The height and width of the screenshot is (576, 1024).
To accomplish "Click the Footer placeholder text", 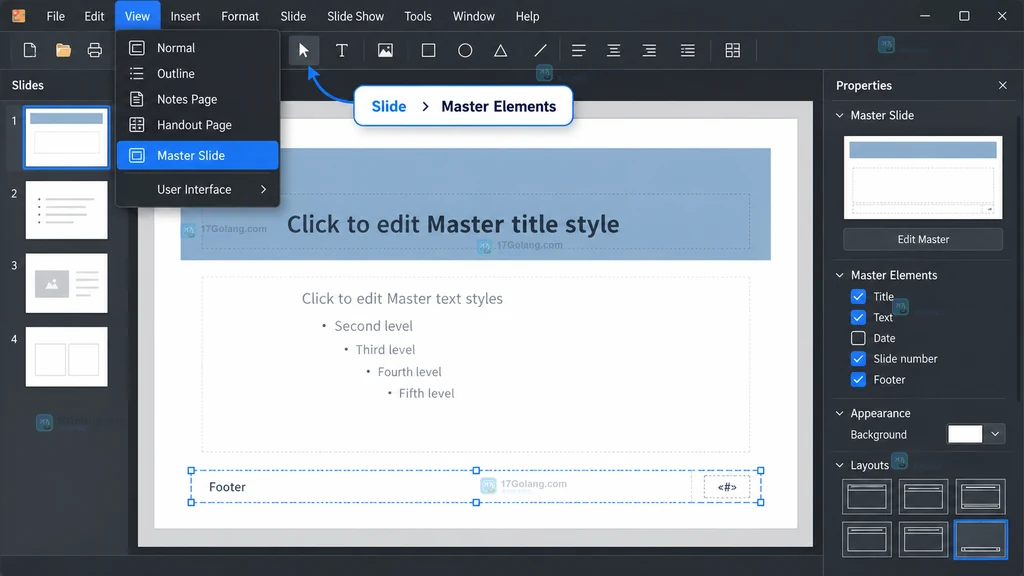I will pos(227,487).
